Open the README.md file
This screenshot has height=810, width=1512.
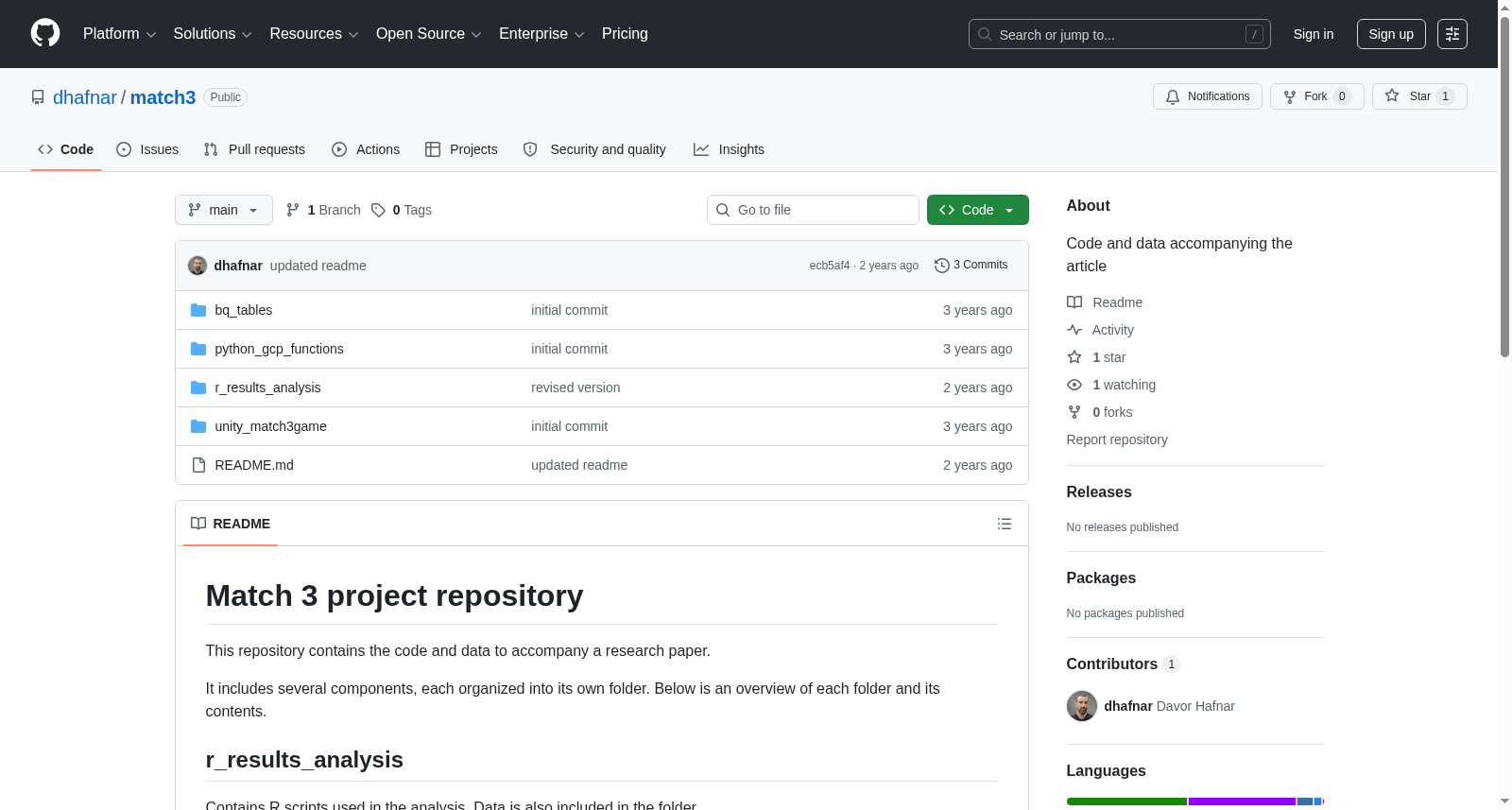pos(254,465)
